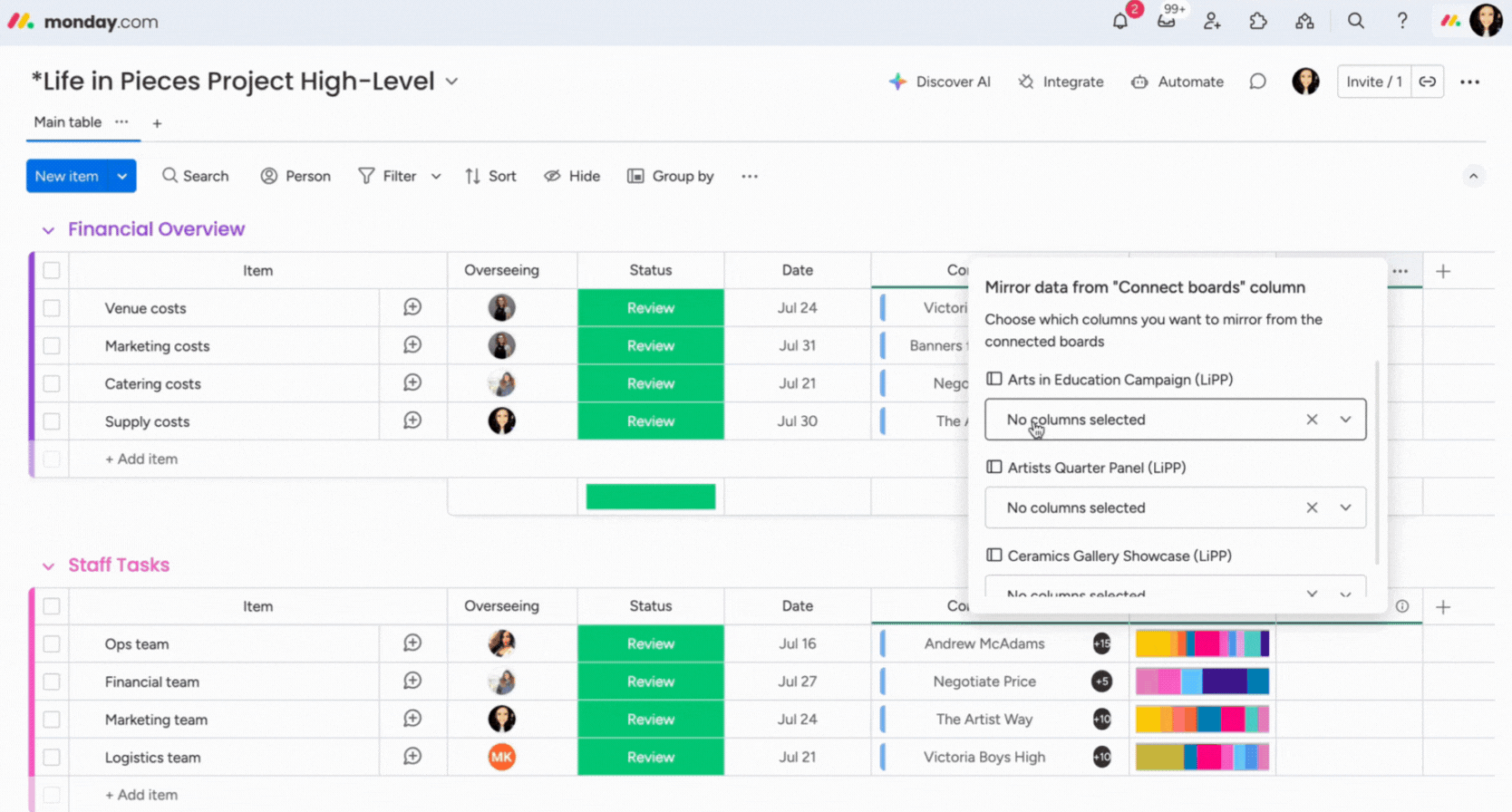This screenshot has width=1512, height=812.
Task: Open the New item dropdown arrow
Action: pyautogui.click(x=121, y=176)
